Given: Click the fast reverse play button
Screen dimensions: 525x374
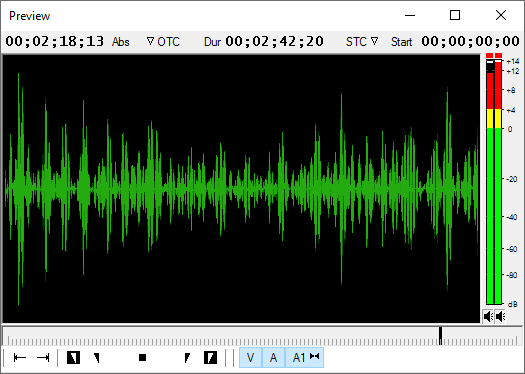Looking at the screenshot, I should tap(73, 358).
